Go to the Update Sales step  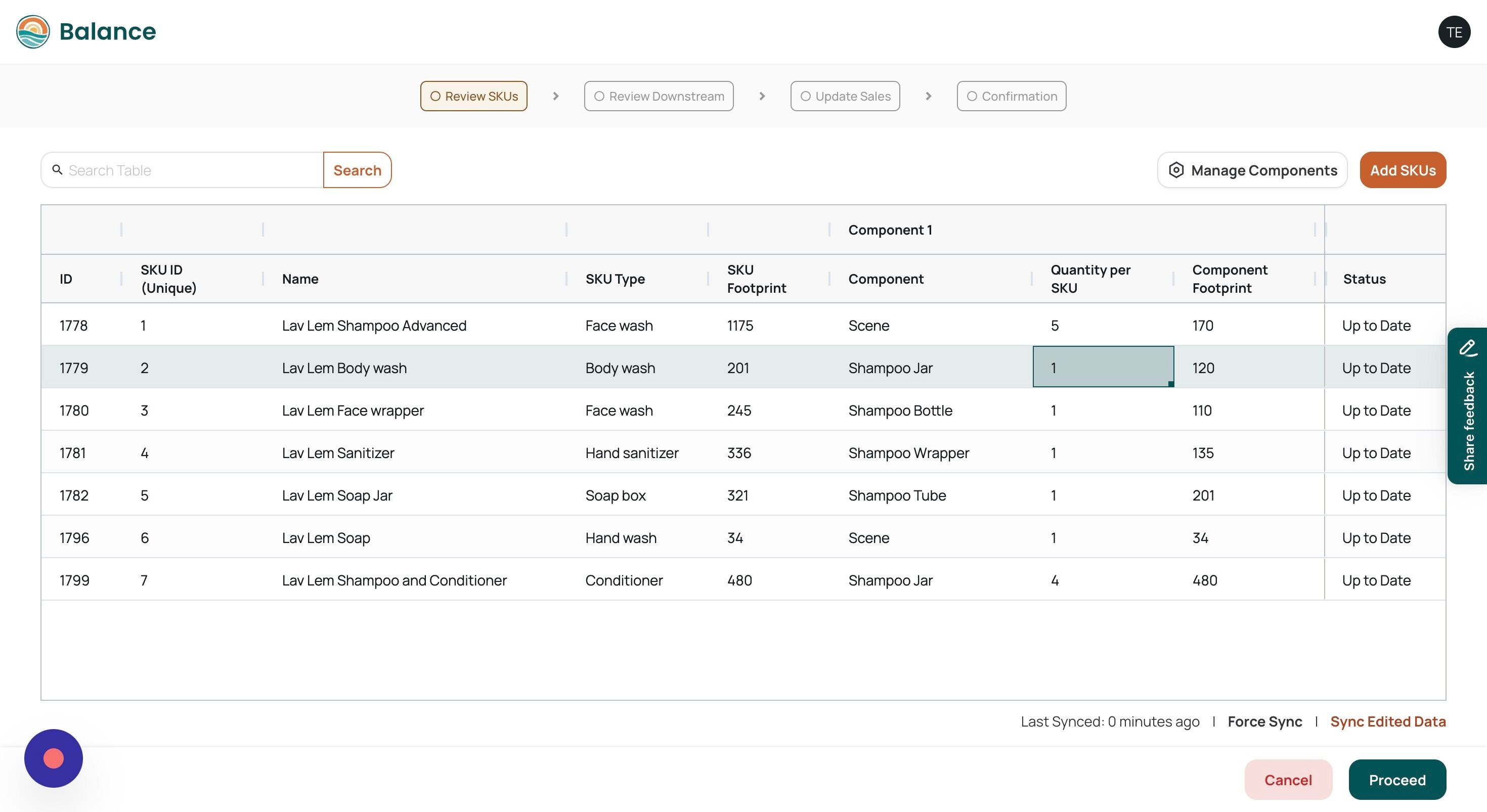click(845, 96)
